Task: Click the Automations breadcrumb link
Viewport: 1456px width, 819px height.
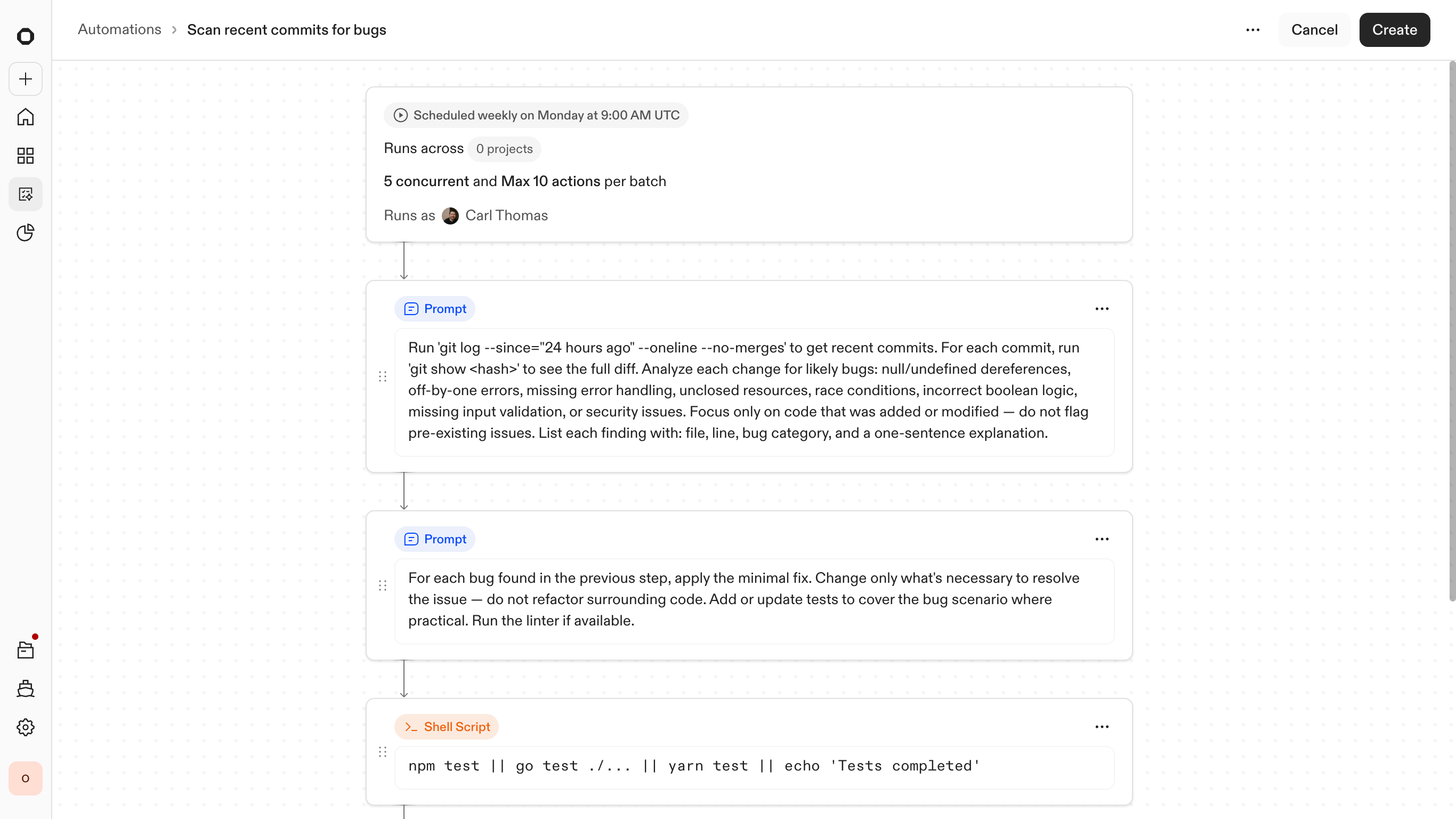Action: (119, 29)
